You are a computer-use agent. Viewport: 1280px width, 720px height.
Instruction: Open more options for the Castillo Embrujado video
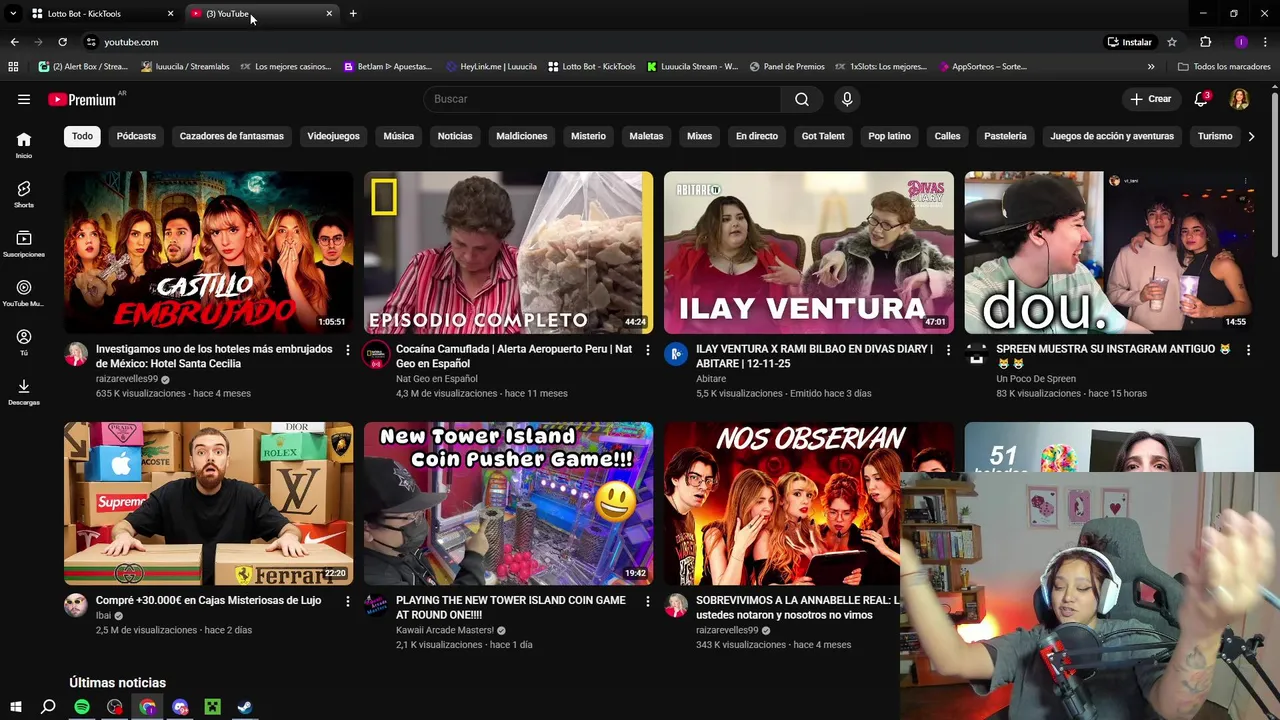(x=348, y=350)
